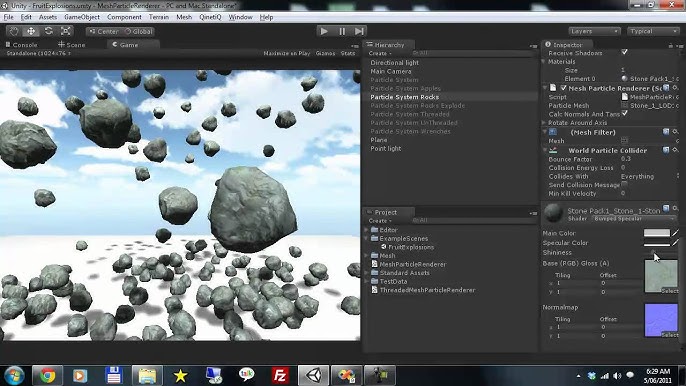The height and width of the screenshot is (386, 686).
Task: Select the Rotate tool in toolbar
Action: coord(49,31)
